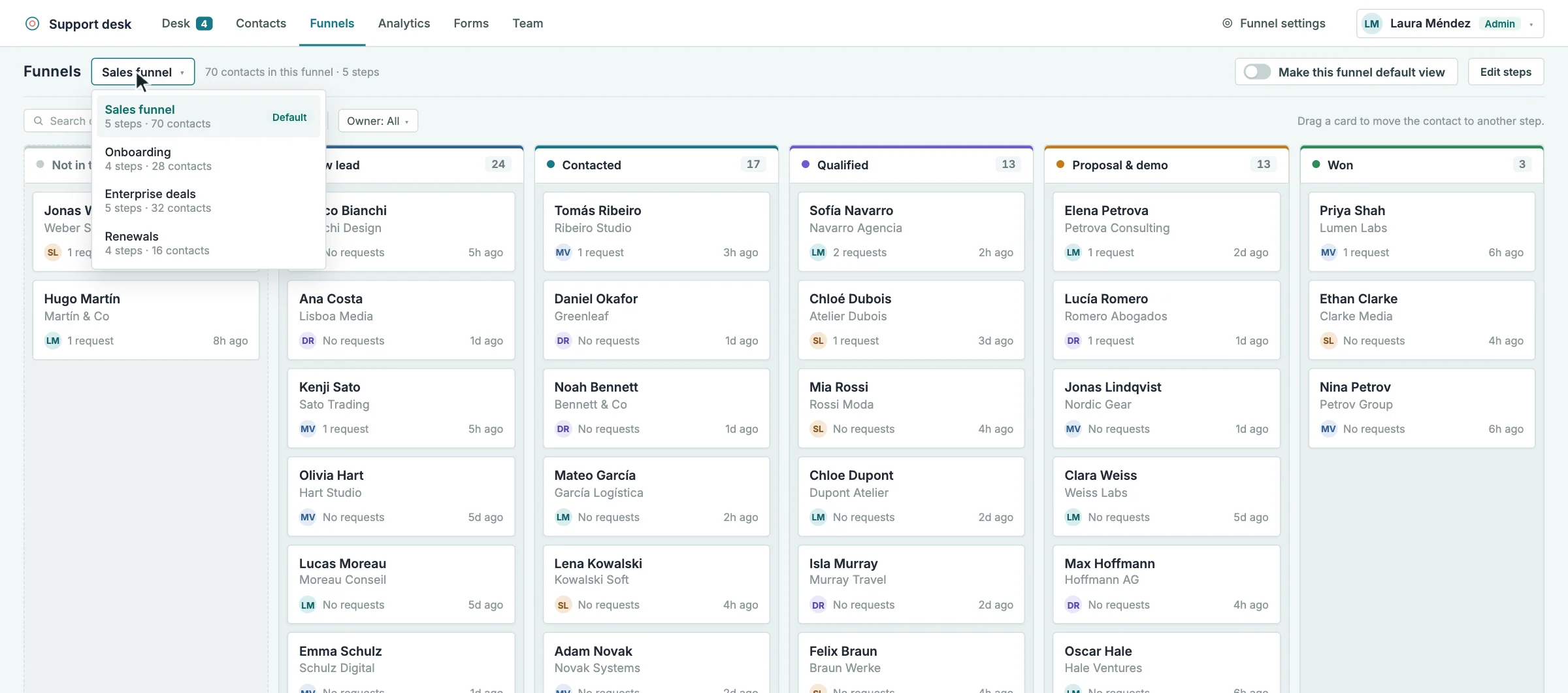Click the Won column count 3

tap(1522, 165)
